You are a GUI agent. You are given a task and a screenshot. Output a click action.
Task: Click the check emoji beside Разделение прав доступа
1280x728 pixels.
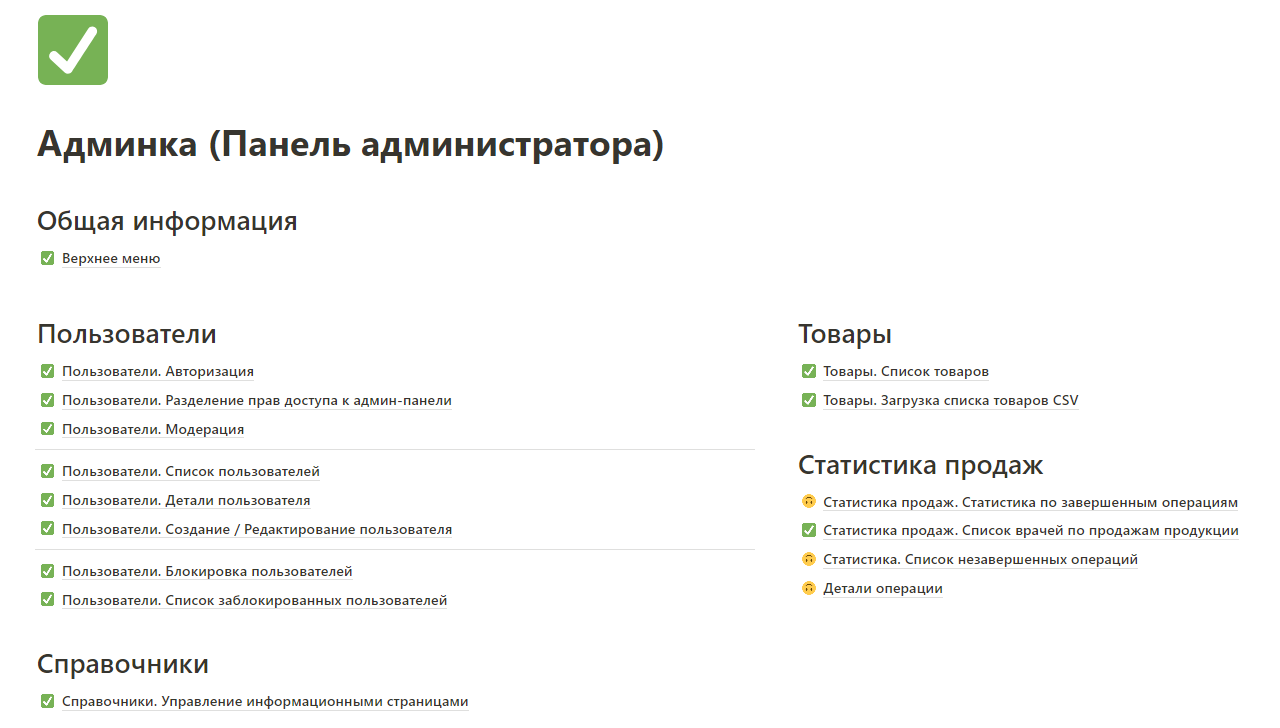pyautogui.click(x=47, y=400)
